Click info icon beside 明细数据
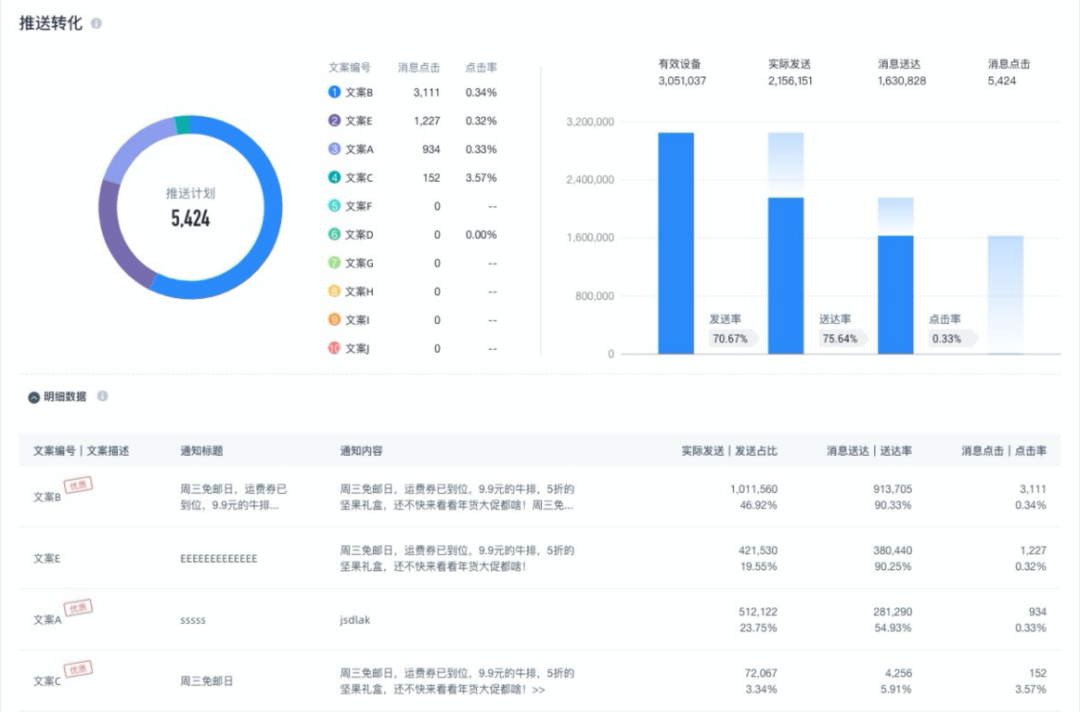This screenshot has width=1080, height=712. pos(102,396)
